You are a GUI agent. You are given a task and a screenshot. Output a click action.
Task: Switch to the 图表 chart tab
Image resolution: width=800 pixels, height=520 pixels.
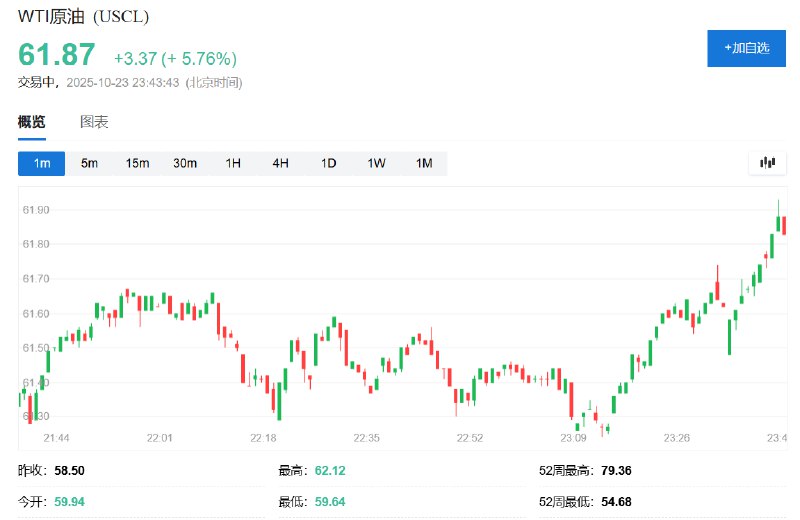pos(94,122)
